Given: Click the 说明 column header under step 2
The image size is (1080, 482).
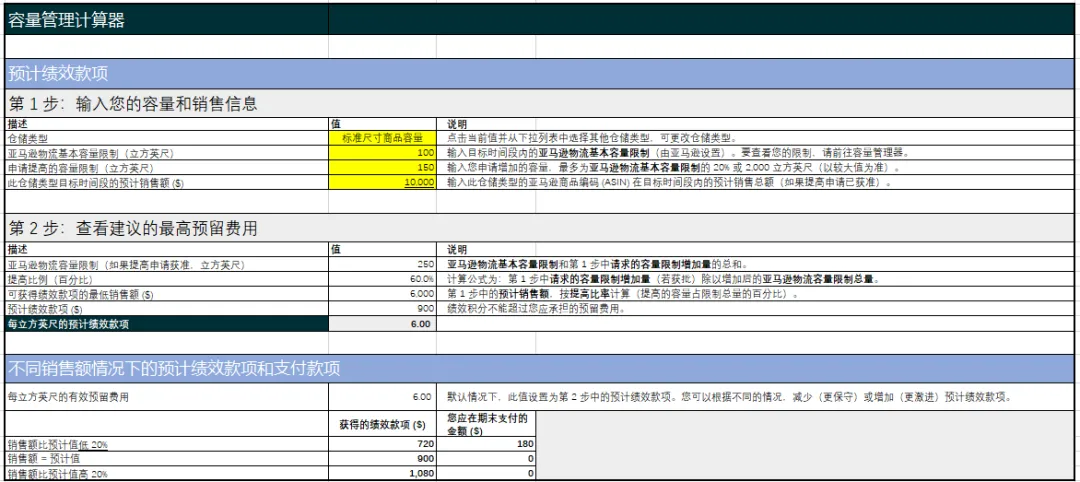Looking at the screenshot, I should [457, 249].
